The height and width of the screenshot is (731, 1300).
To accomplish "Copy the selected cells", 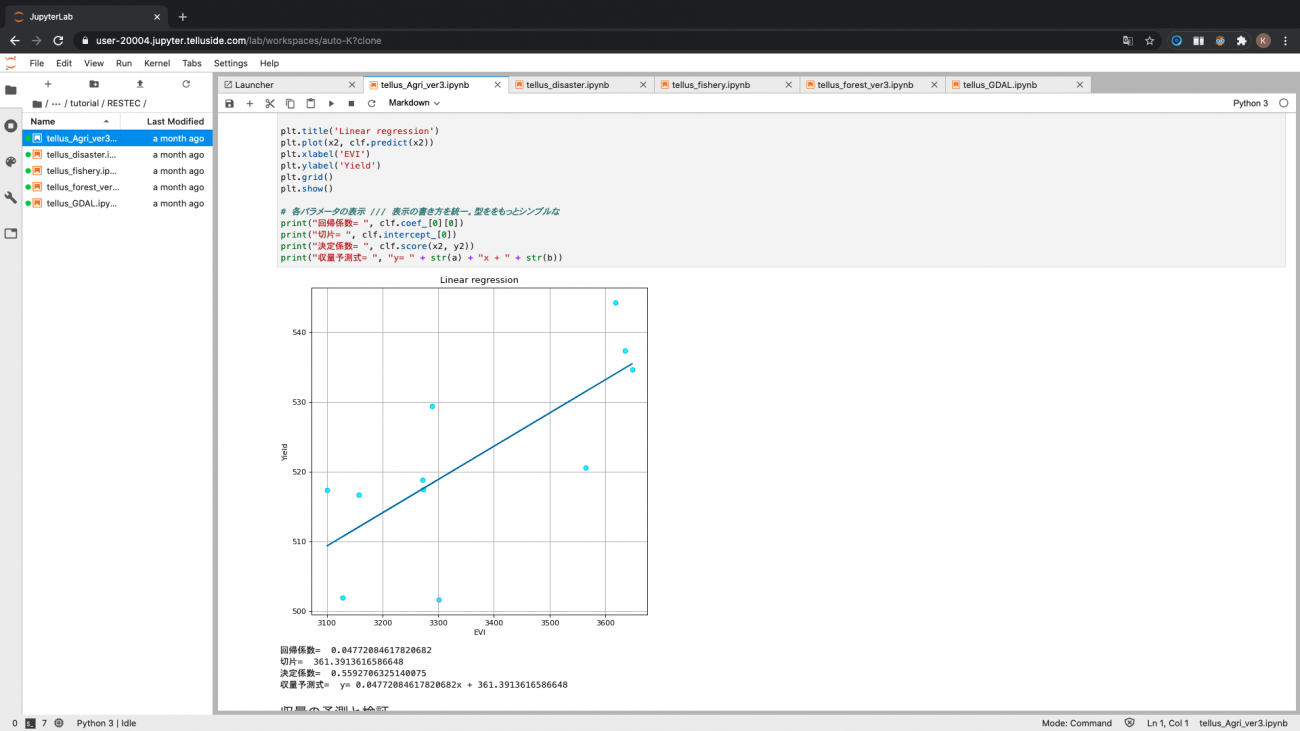I will click(290, 103).
